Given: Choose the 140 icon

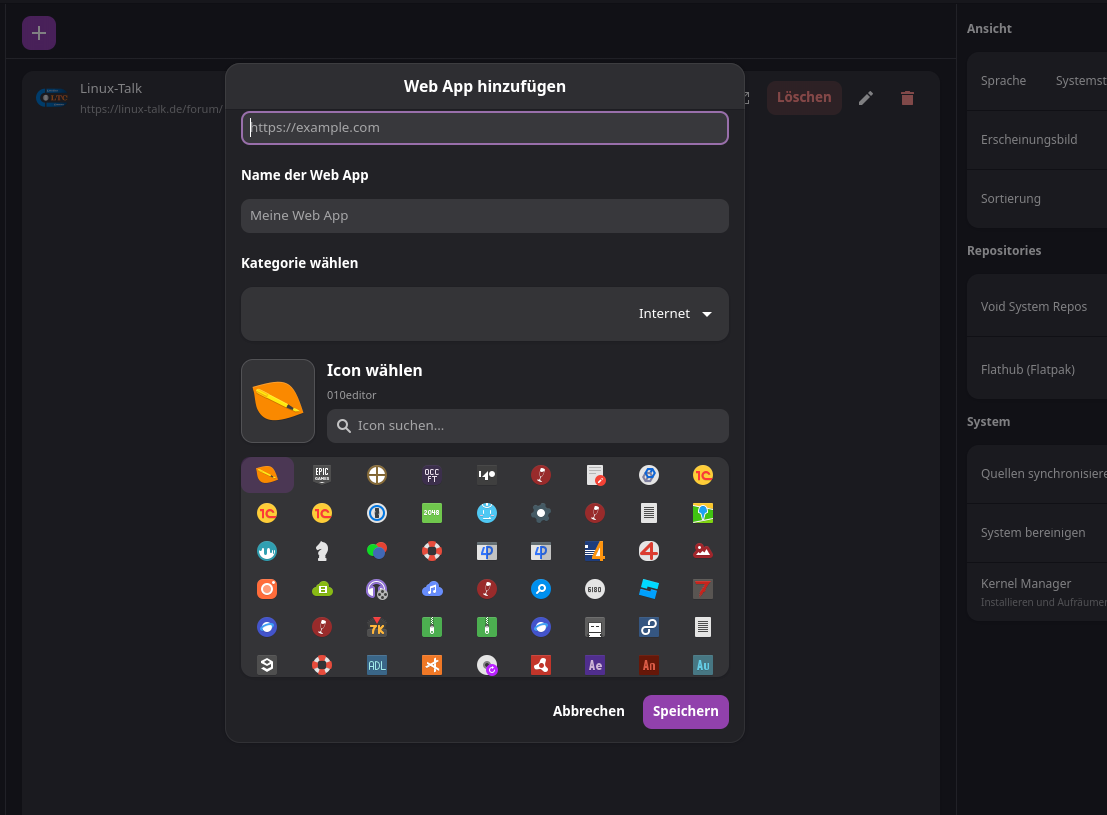Looking at the screenshot, I should (486, 475).
